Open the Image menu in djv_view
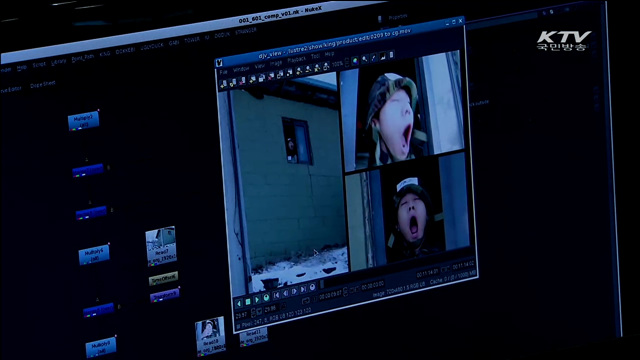 coord(276,63)
